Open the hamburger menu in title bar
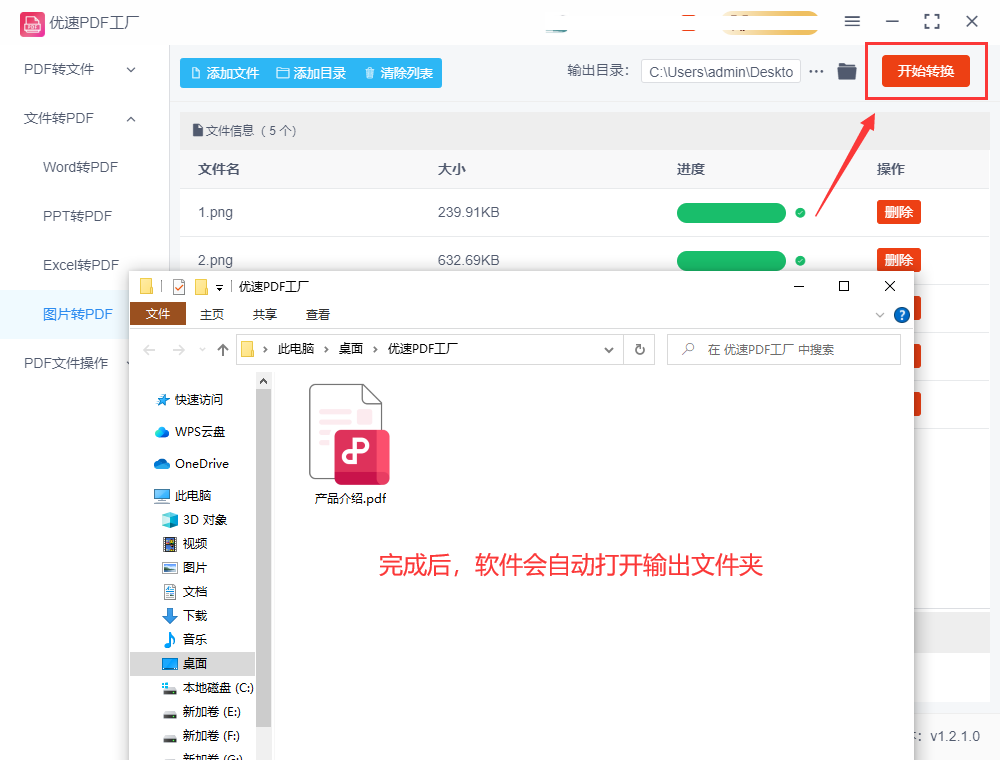Viewport: 1000px width, 760px height. click(852, 21)
